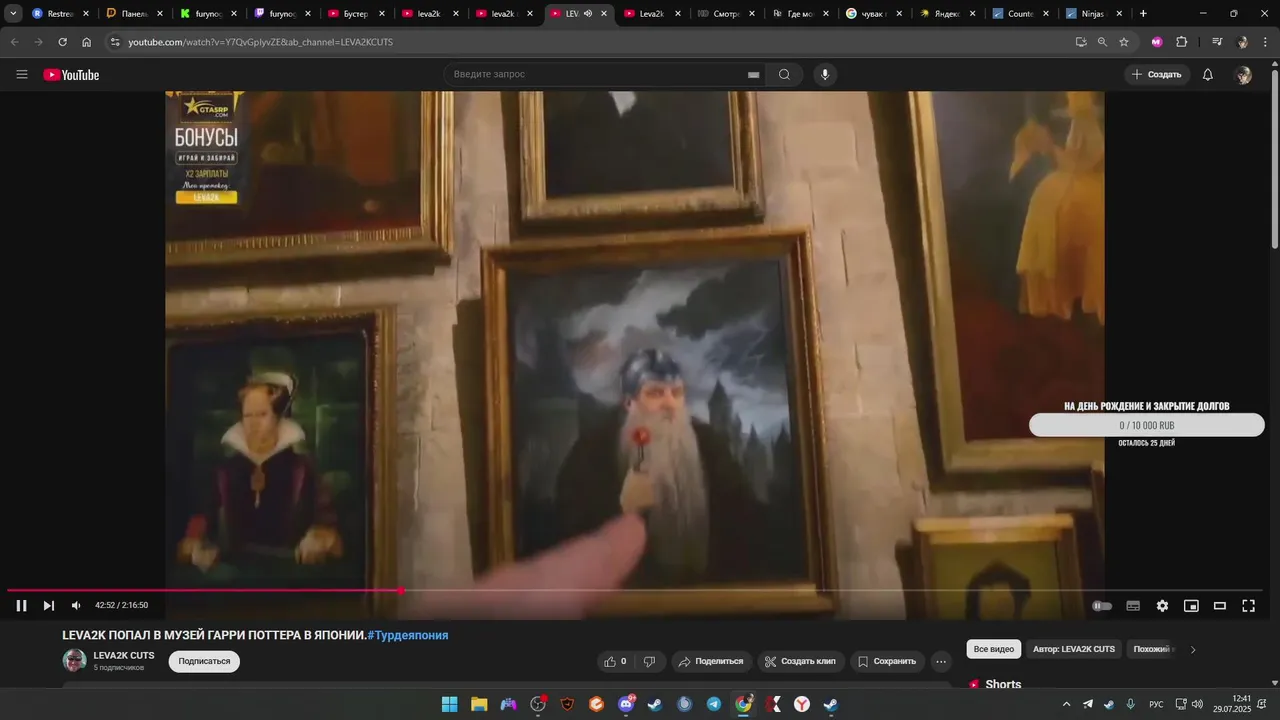
Task: Enter fullscreen mode
Action: [x=1249, y=606]
